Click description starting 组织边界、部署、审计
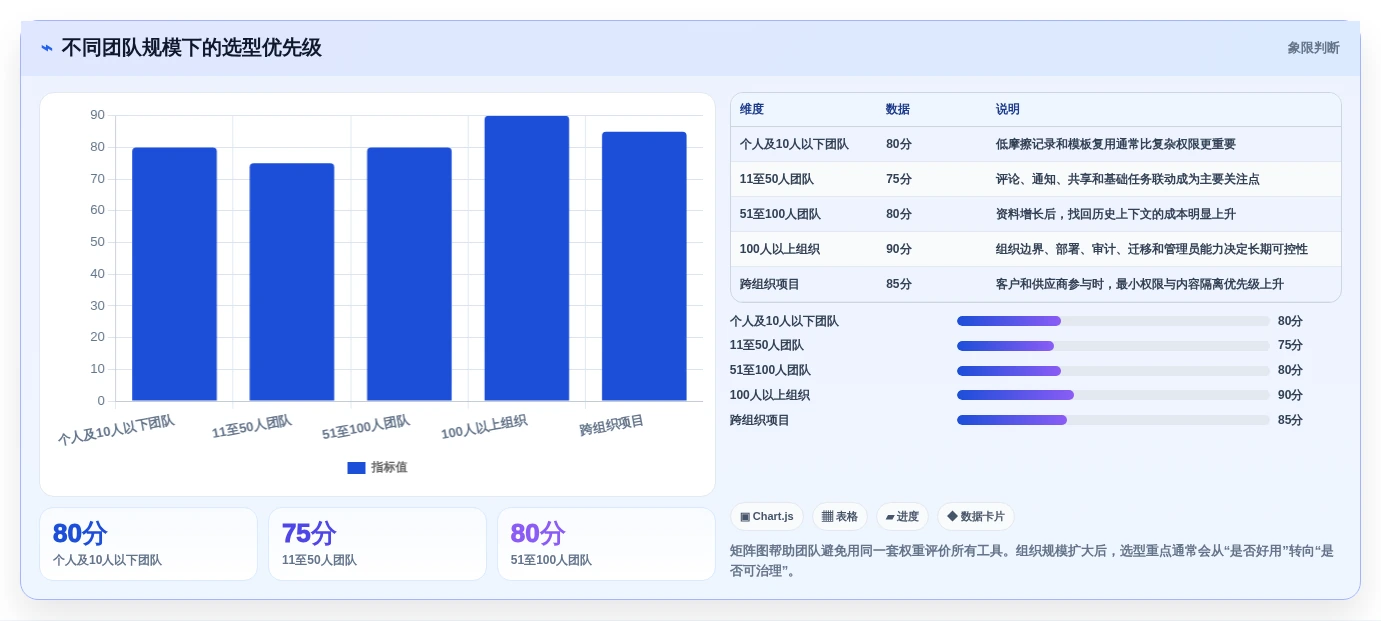This screenshot has width=1381, height=621. click(1152, 249)
